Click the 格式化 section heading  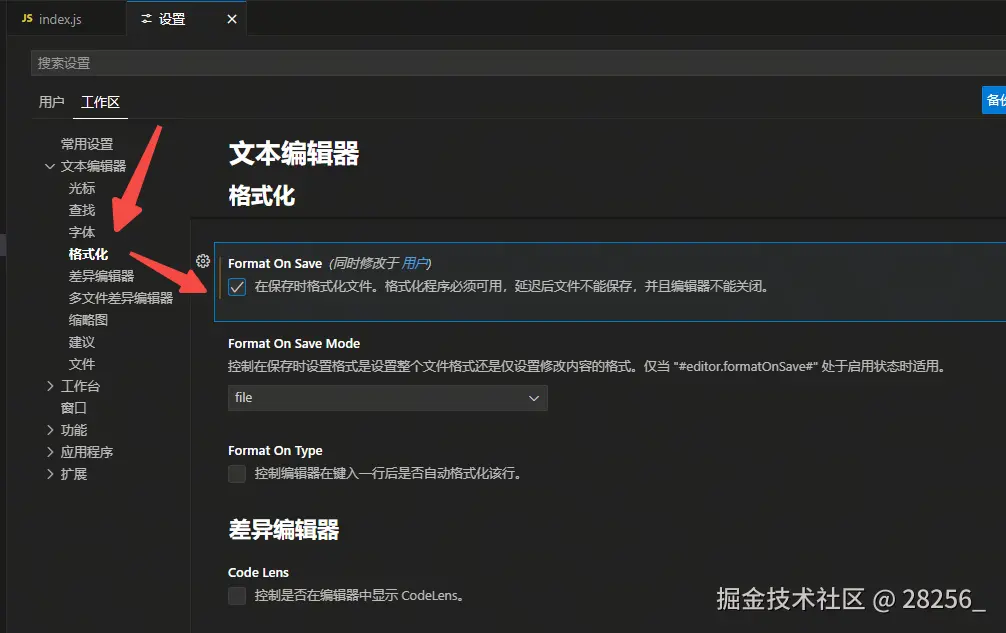[x=262, y=196]
